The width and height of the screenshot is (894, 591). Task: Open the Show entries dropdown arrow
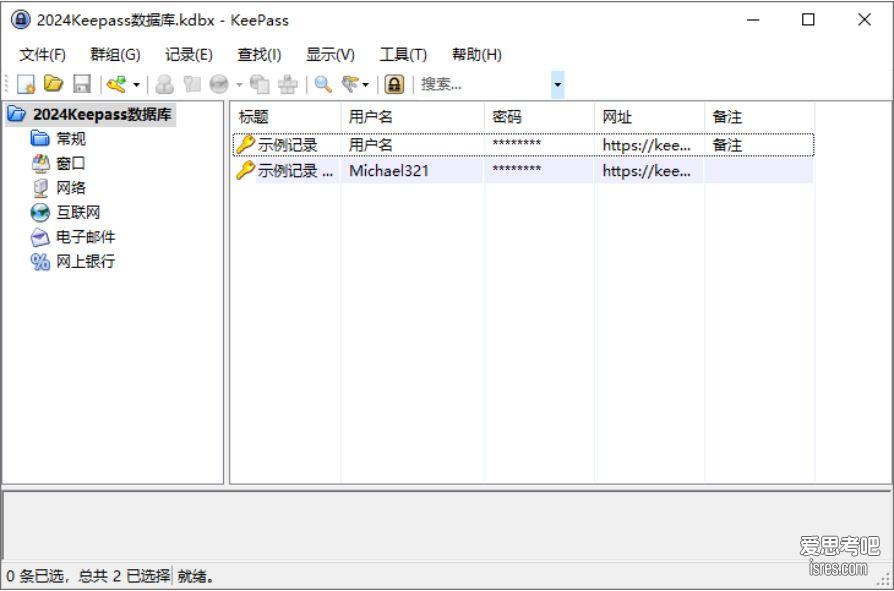365,85
